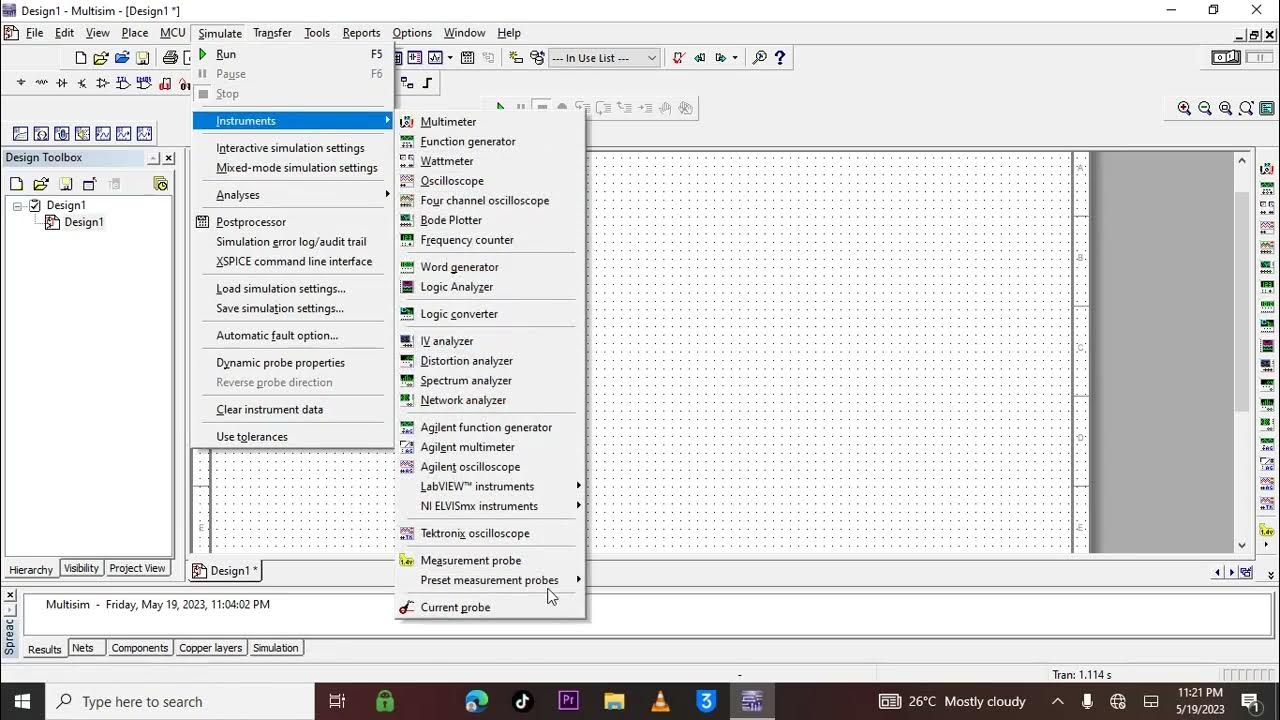This screenshot has height=720, width=1280.
Task: Open the Nets spreadsheet tab
Action: pyautogui.click(x=83, y=648)
